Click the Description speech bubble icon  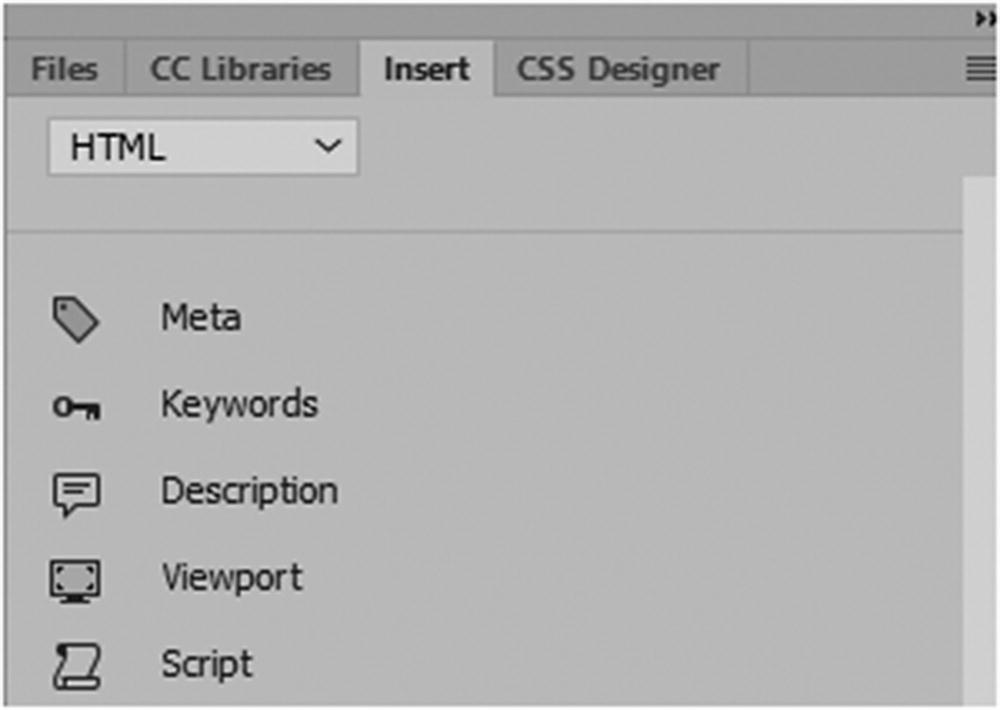point(75,494)
